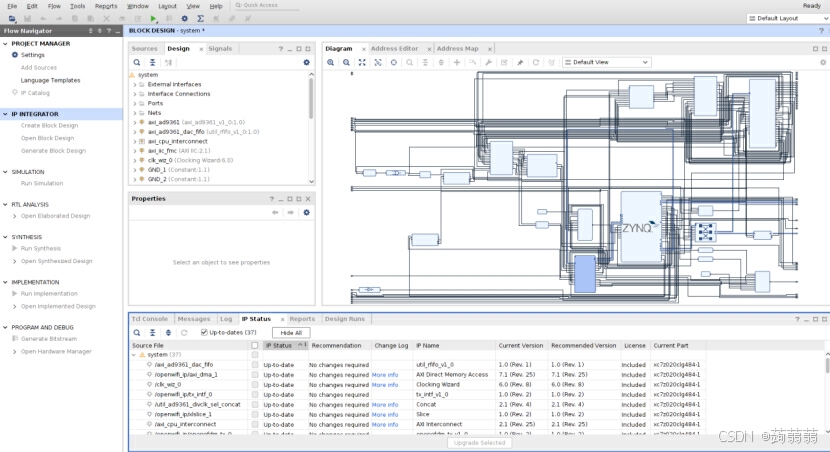Select Settings under Project Manager
830x452 pixels.
point(33,55)
